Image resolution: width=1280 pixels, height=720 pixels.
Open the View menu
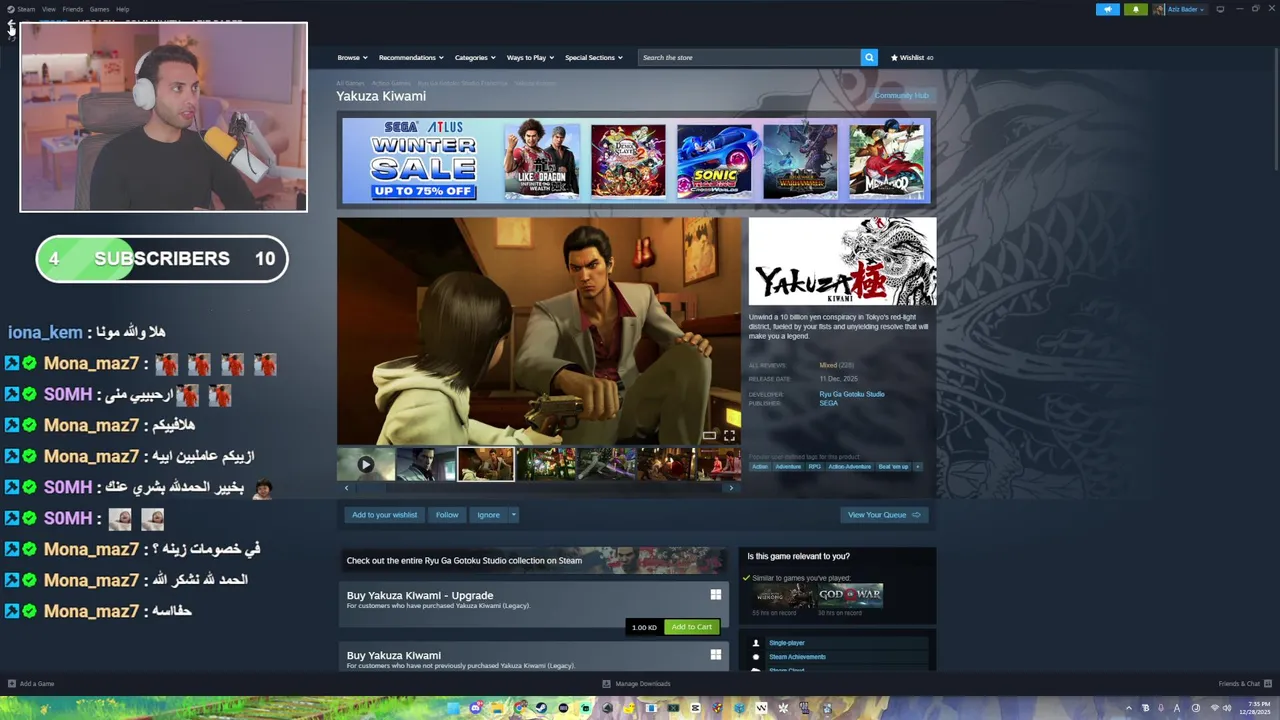(48, 9)
